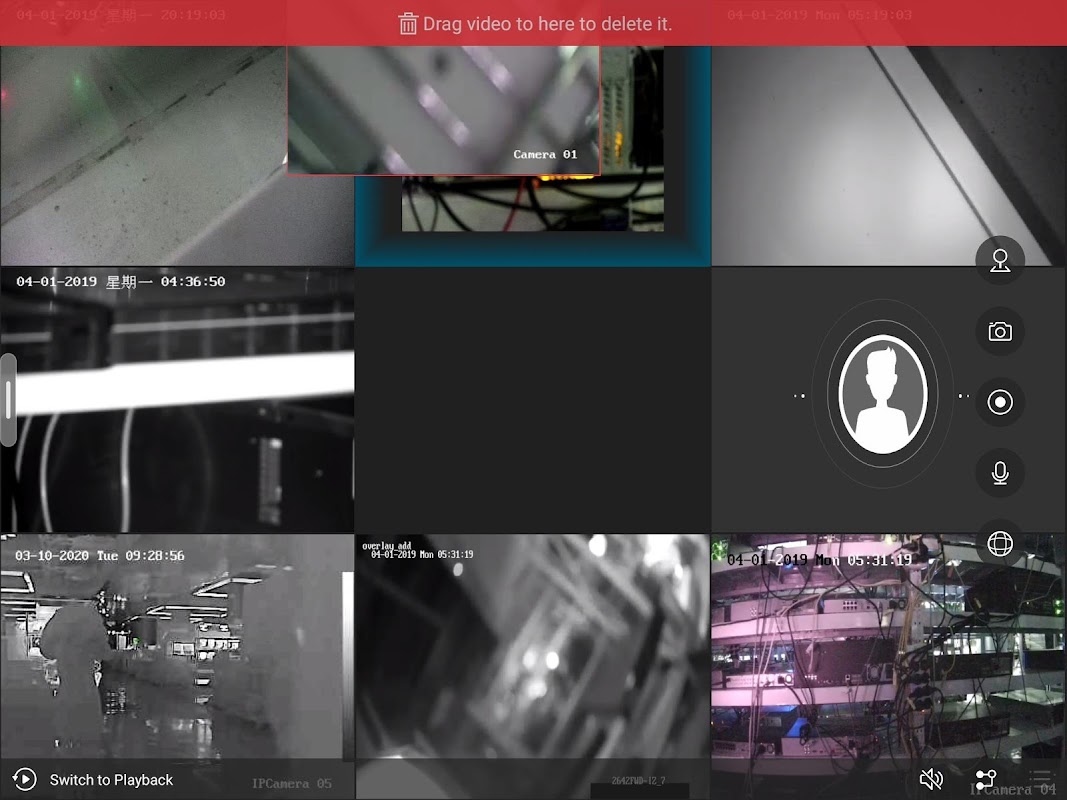Capture a snapshot with camera icon
Image resolution: width=1067 pixels, height=800 pixels.
tap(1000, 331)
